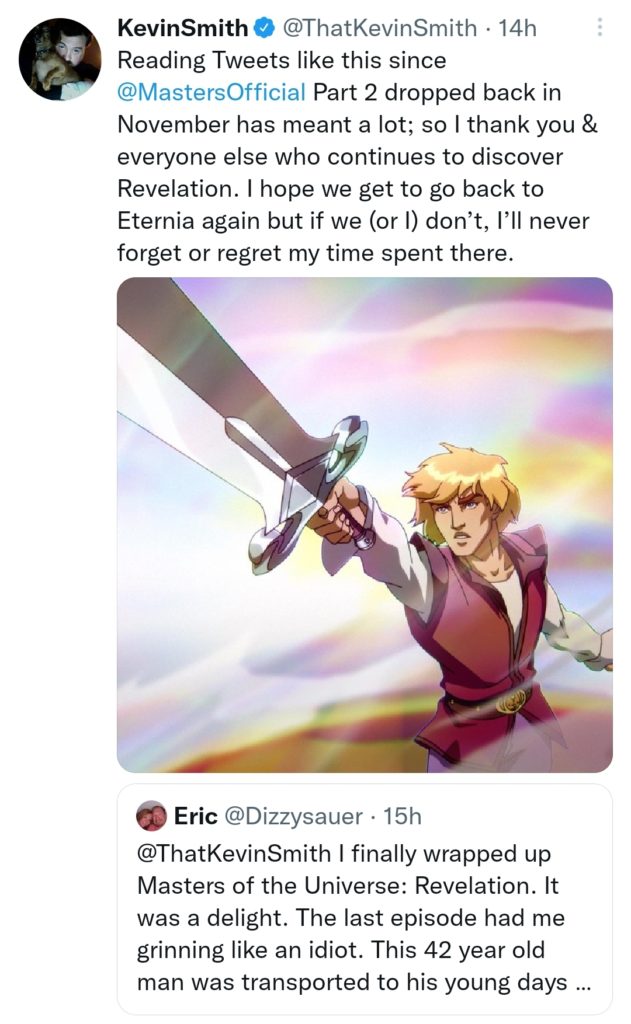Open the @MastersOfficial mention link

tap(212, 93)
